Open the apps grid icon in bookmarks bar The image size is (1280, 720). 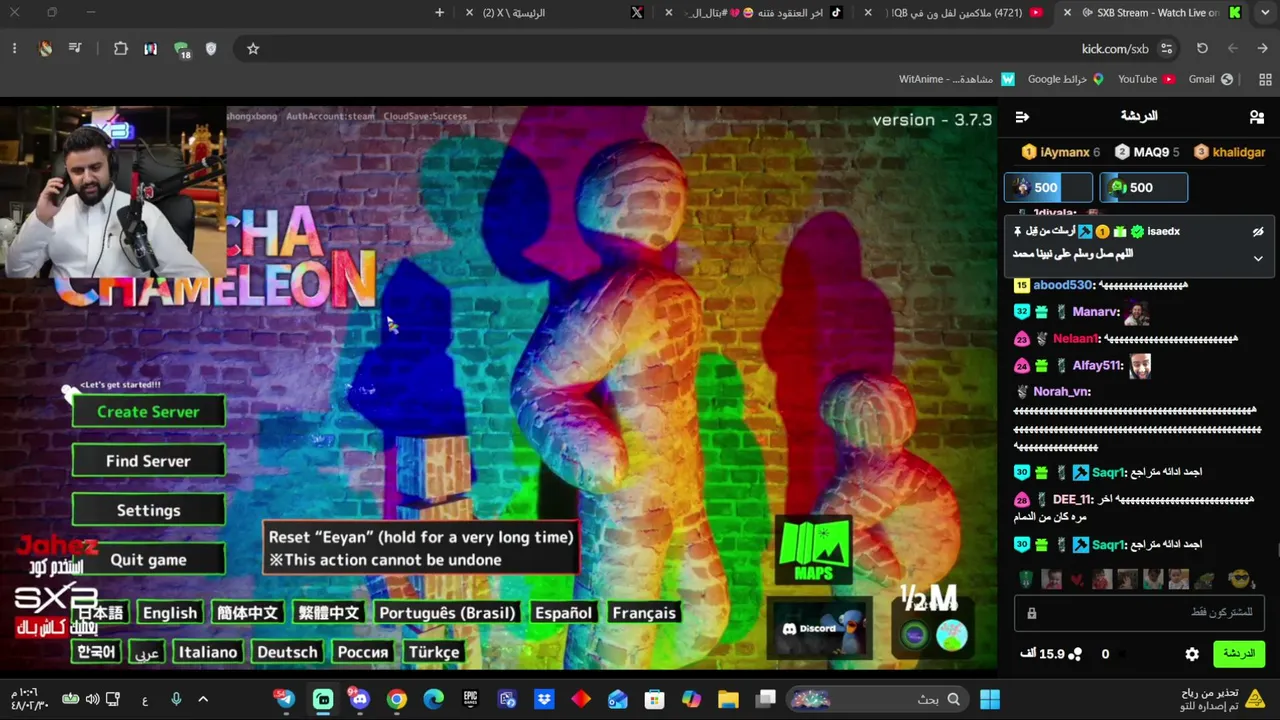point(1265,79)
